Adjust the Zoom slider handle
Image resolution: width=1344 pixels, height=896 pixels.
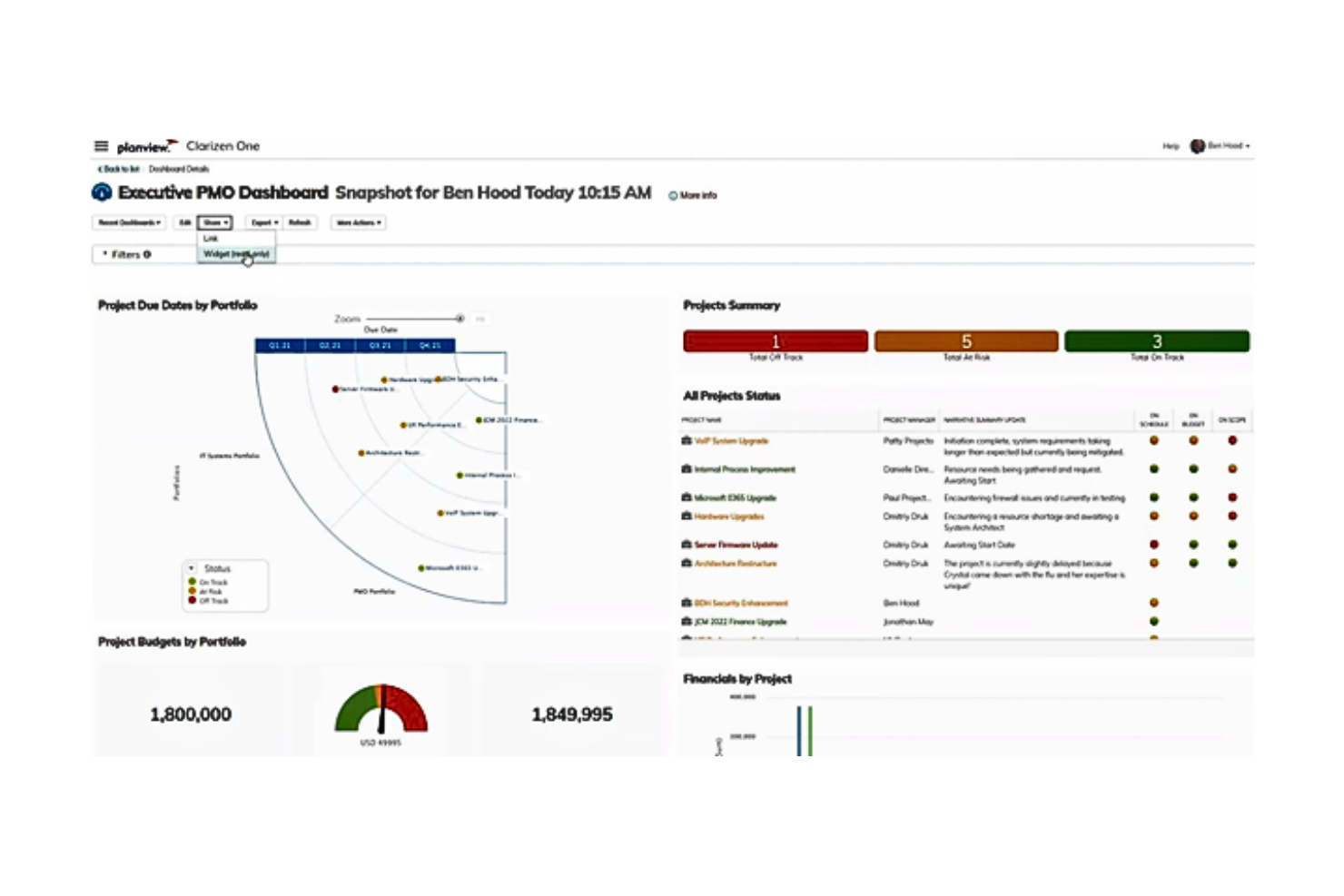[460, 319]
